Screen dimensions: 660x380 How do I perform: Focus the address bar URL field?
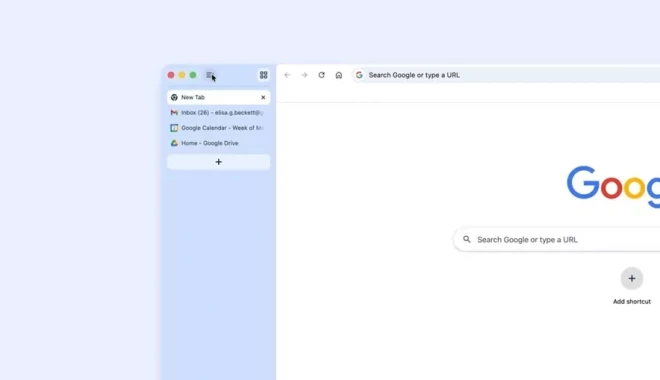[x=505, y=75]
